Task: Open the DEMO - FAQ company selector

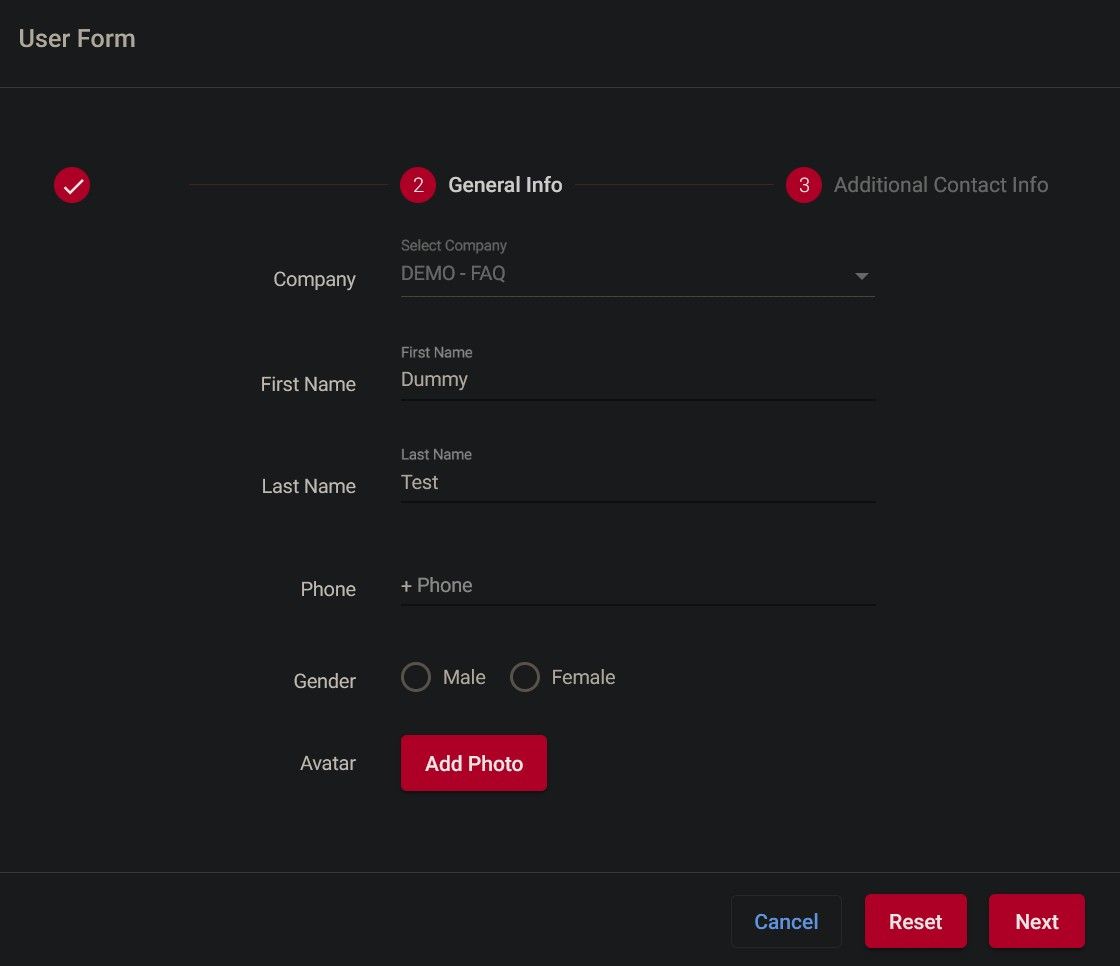Action: tap(620, 274)
